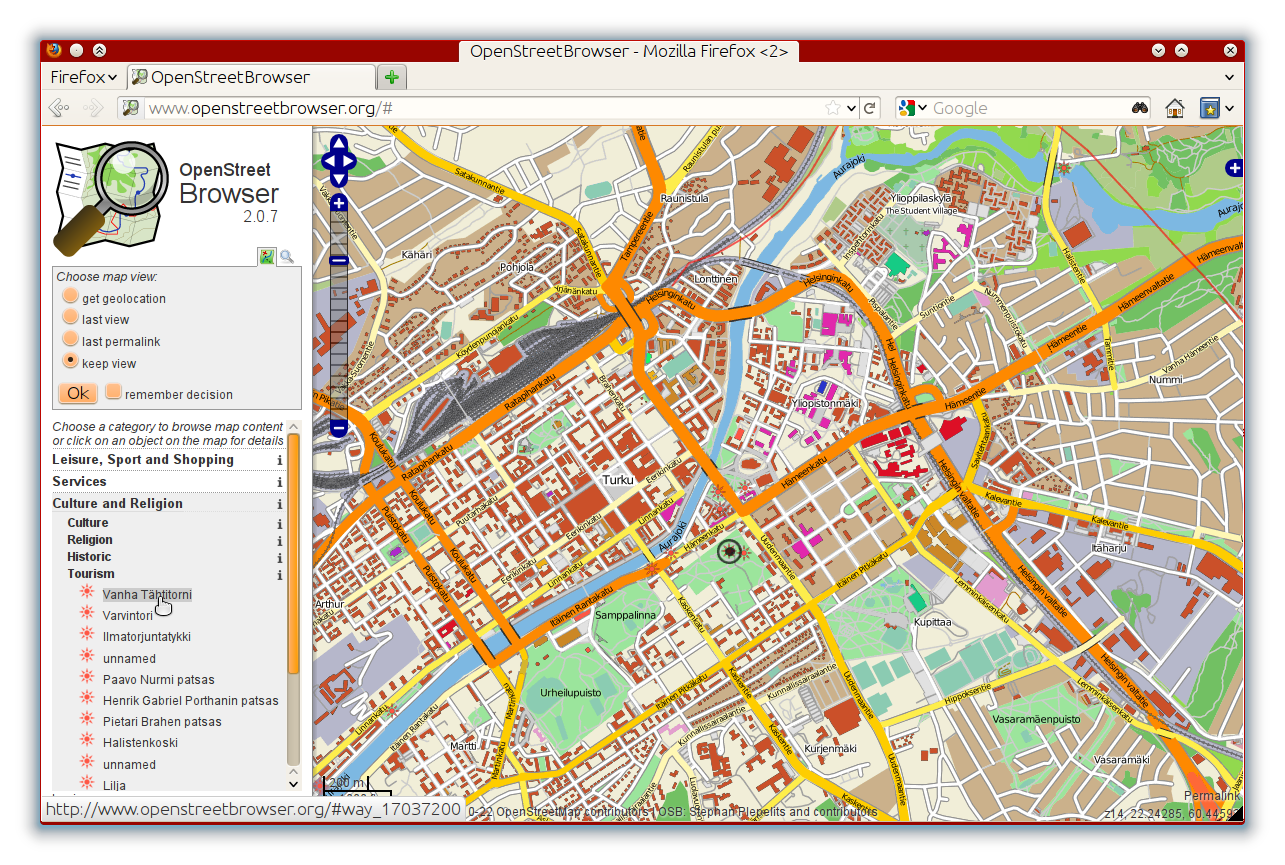Click the OpenStreetBrowser magnifier logo
1285x865 pixels.
click(x=111, y=198)
